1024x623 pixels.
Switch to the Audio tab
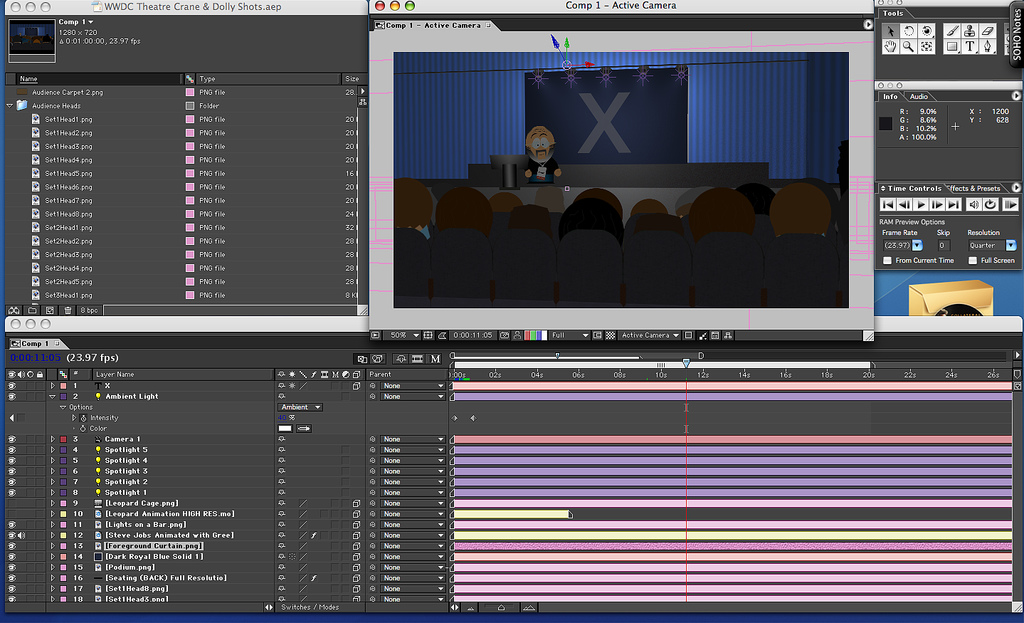[919, 97]
